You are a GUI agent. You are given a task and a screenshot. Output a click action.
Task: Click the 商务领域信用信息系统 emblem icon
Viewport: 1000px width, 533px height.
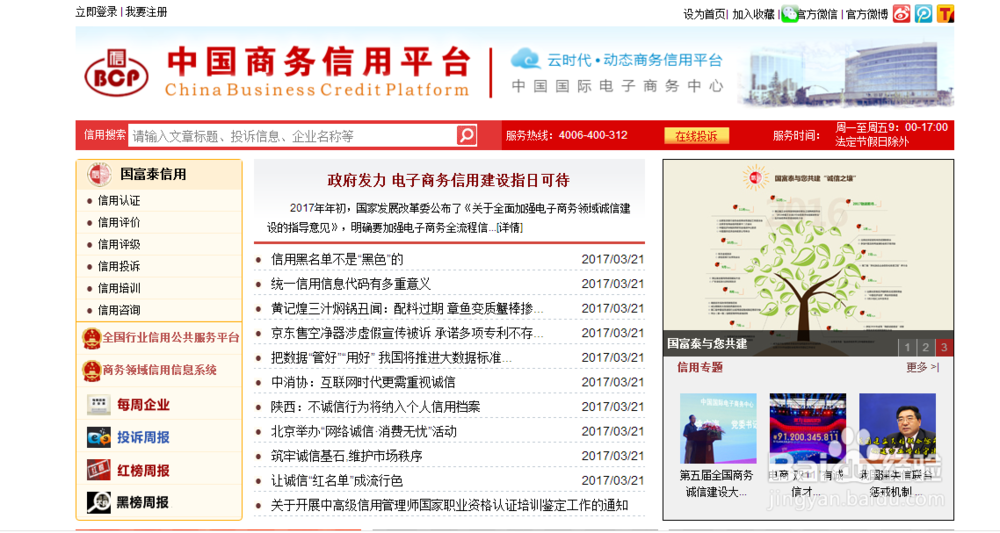click(x=91, y=370)
